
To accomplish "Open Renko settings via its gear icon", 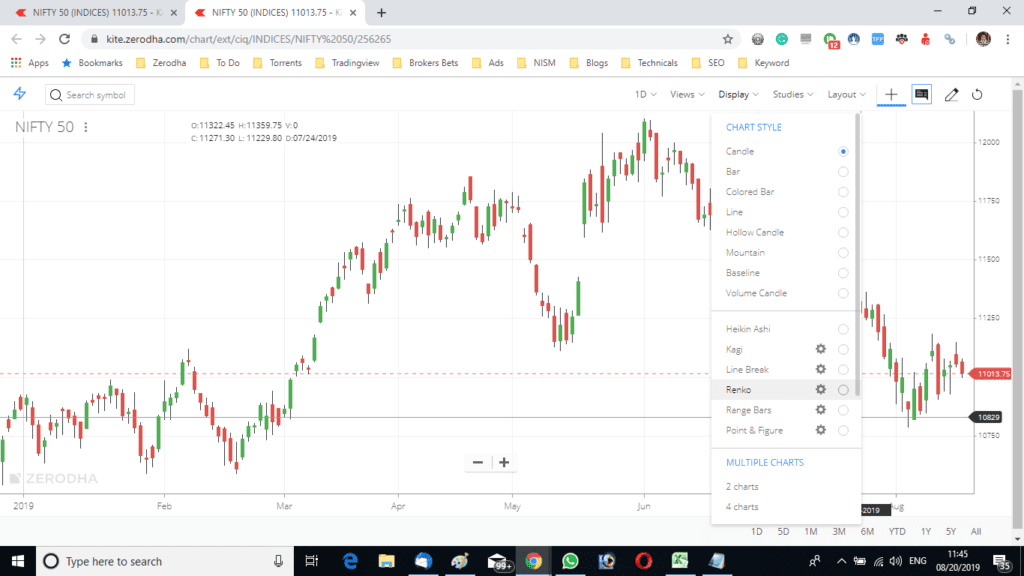I will tap(820, 389).
